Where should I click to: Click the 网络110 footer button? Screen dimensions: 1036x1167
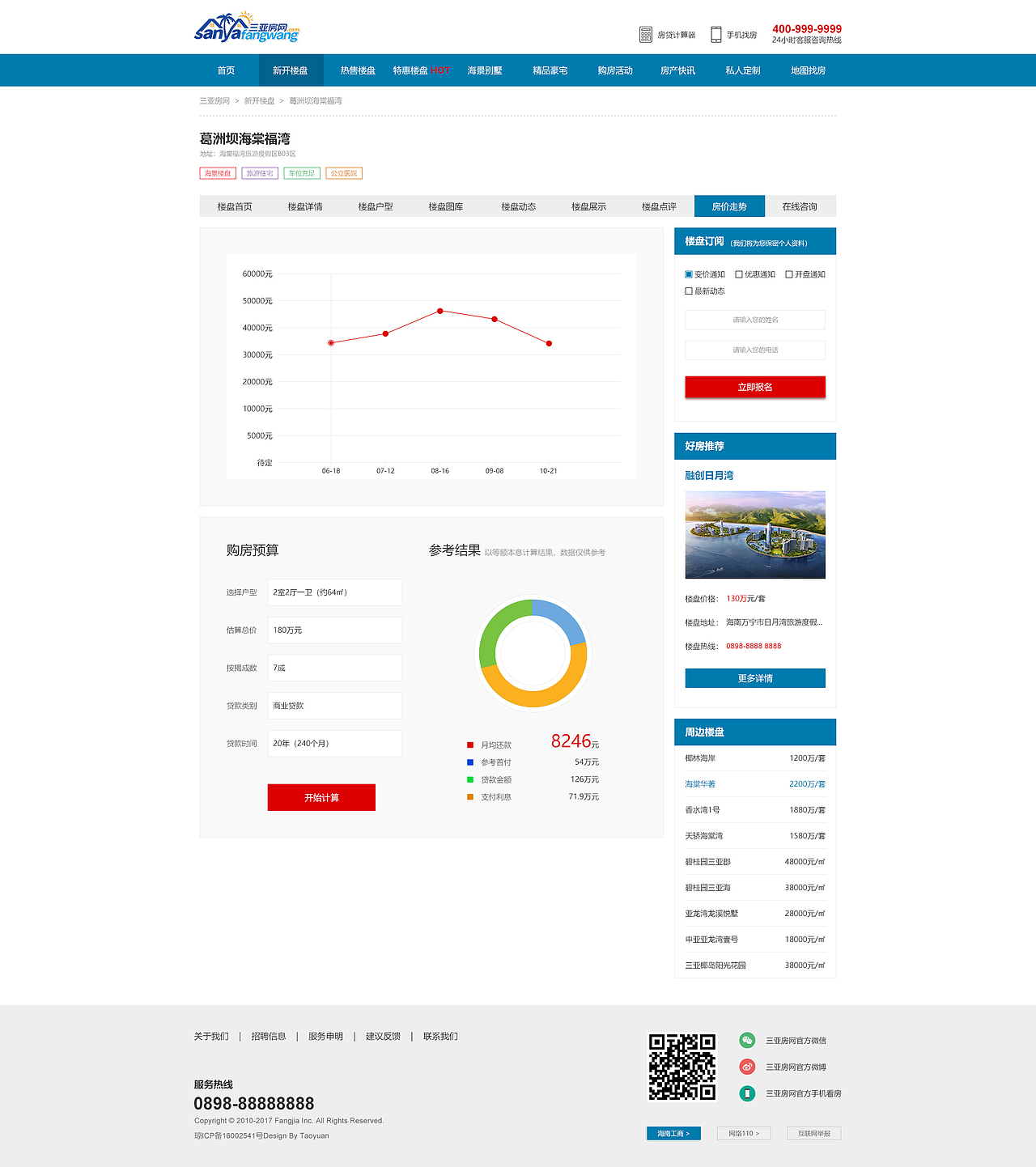744,1133
